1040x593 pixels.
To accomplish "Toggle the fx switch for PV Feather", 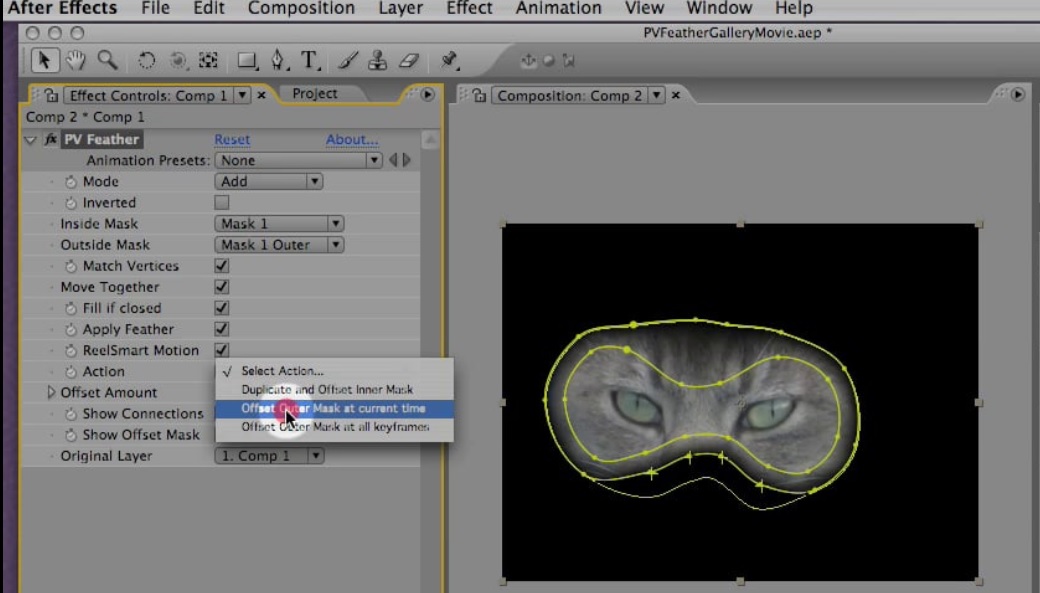I will [x=50, y=139].
